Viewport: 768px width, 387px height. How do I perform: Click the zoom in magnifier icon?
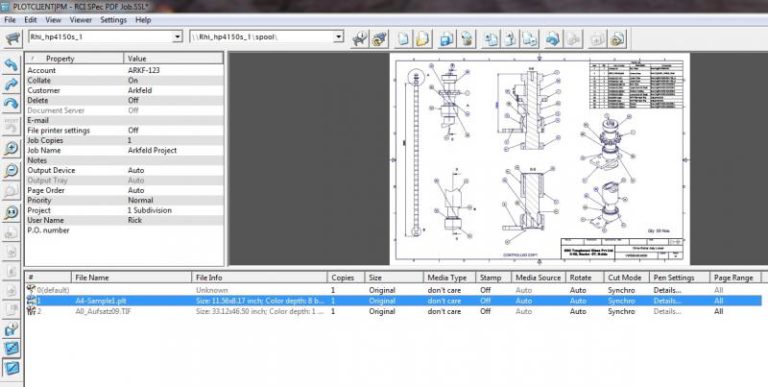tap(11, 148)
